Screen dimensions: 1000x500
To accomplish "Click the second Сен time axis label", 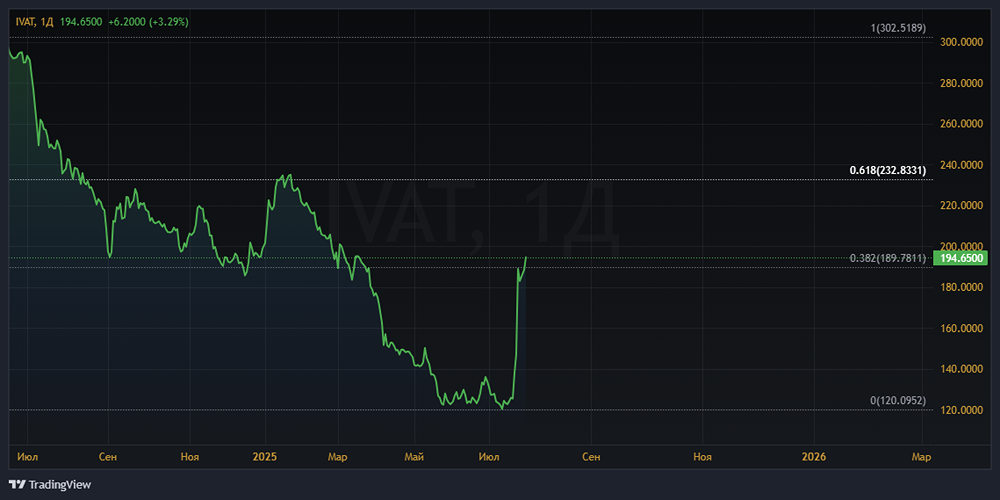I will [591, 457].
